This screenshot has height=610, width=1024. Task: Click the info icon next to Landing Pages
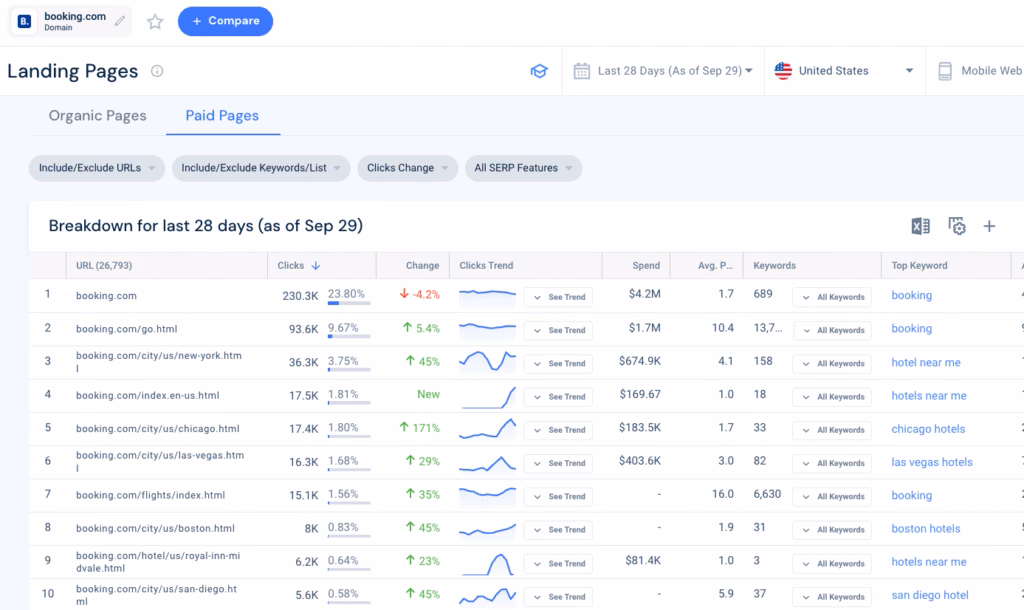(157, 71)
